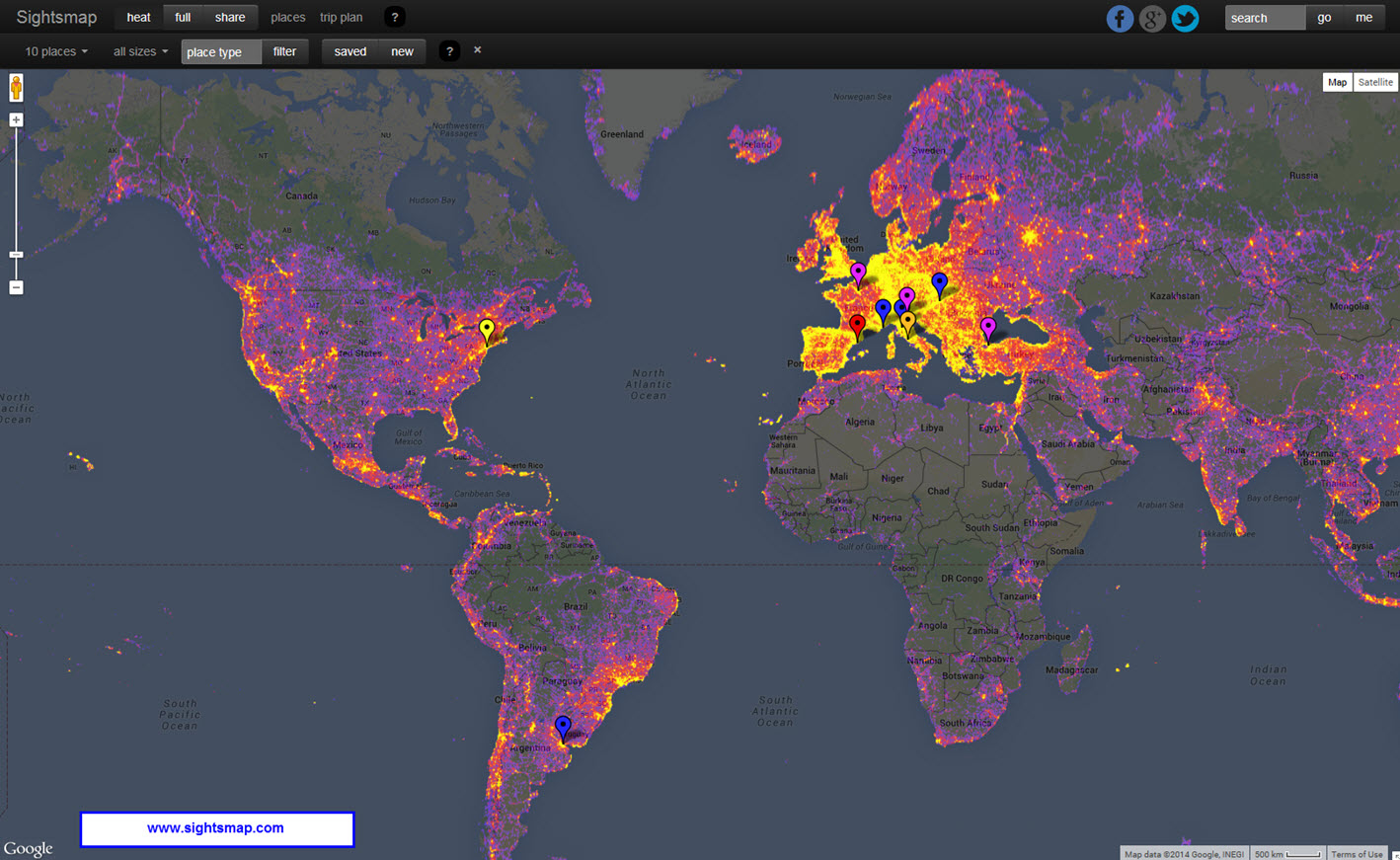Click the Google logo on the map
This screenshot has width=1400, height=860.
(28, 849)
